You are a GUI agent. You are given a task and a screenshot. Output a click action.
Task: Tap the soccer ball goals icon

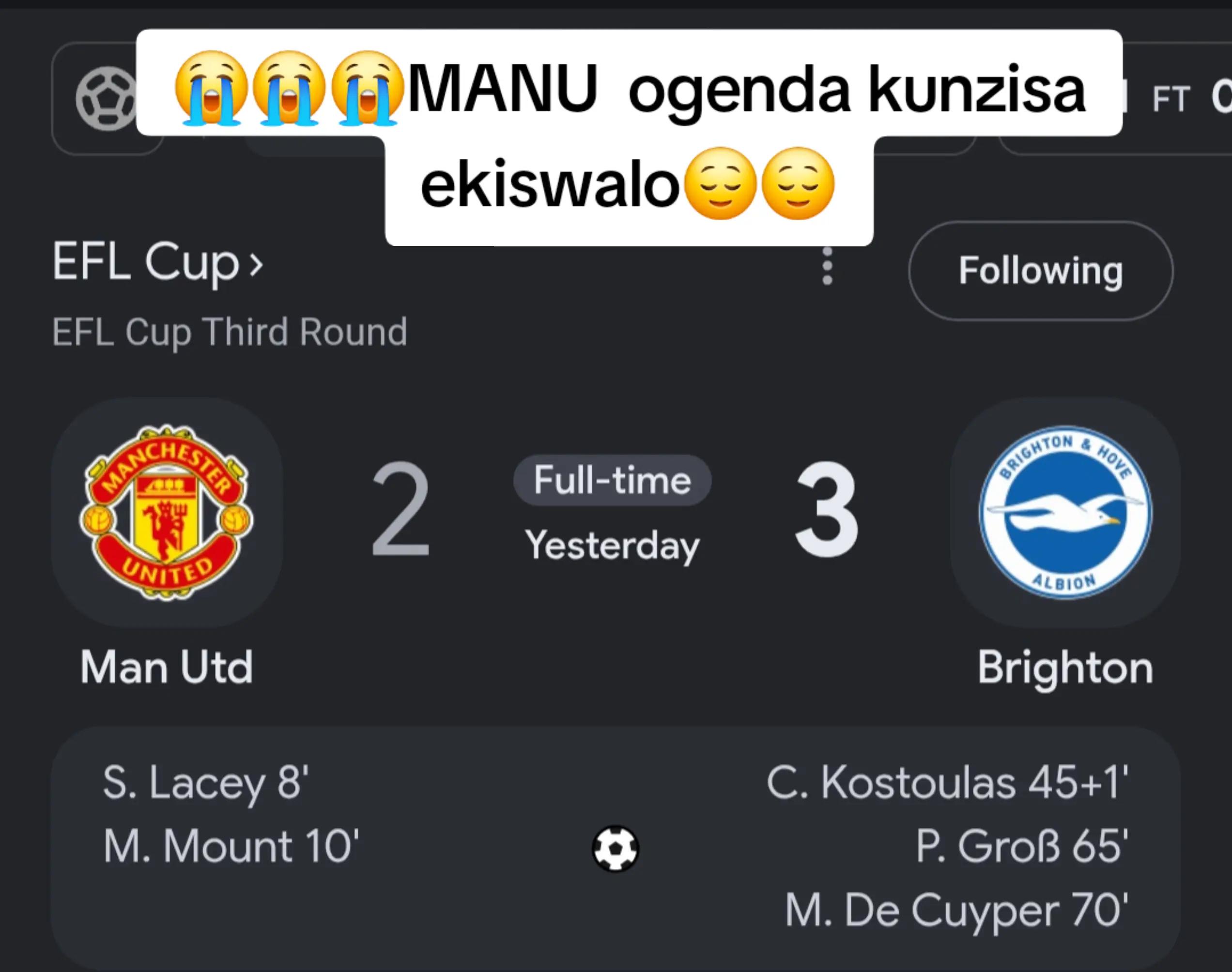[616, 848]
